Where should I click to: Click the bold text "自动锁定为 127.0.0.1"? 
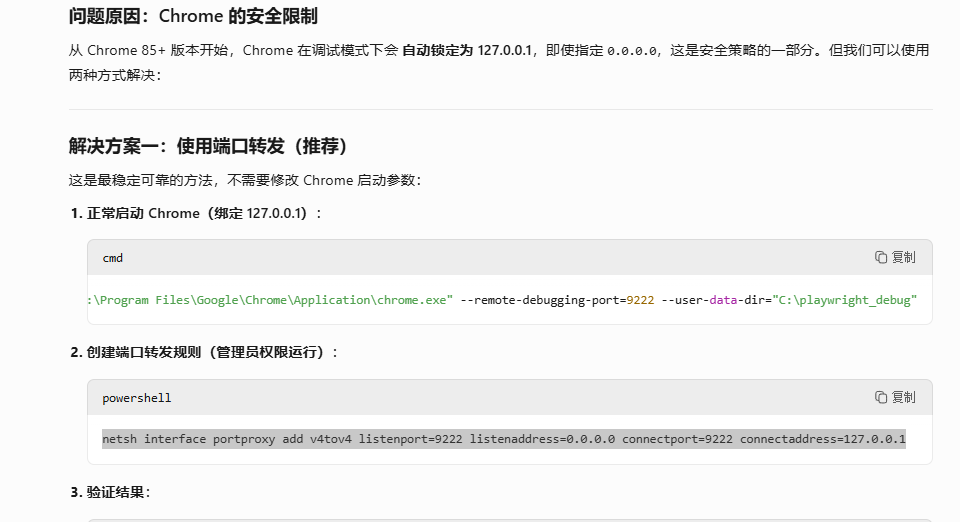coord(467,50)
